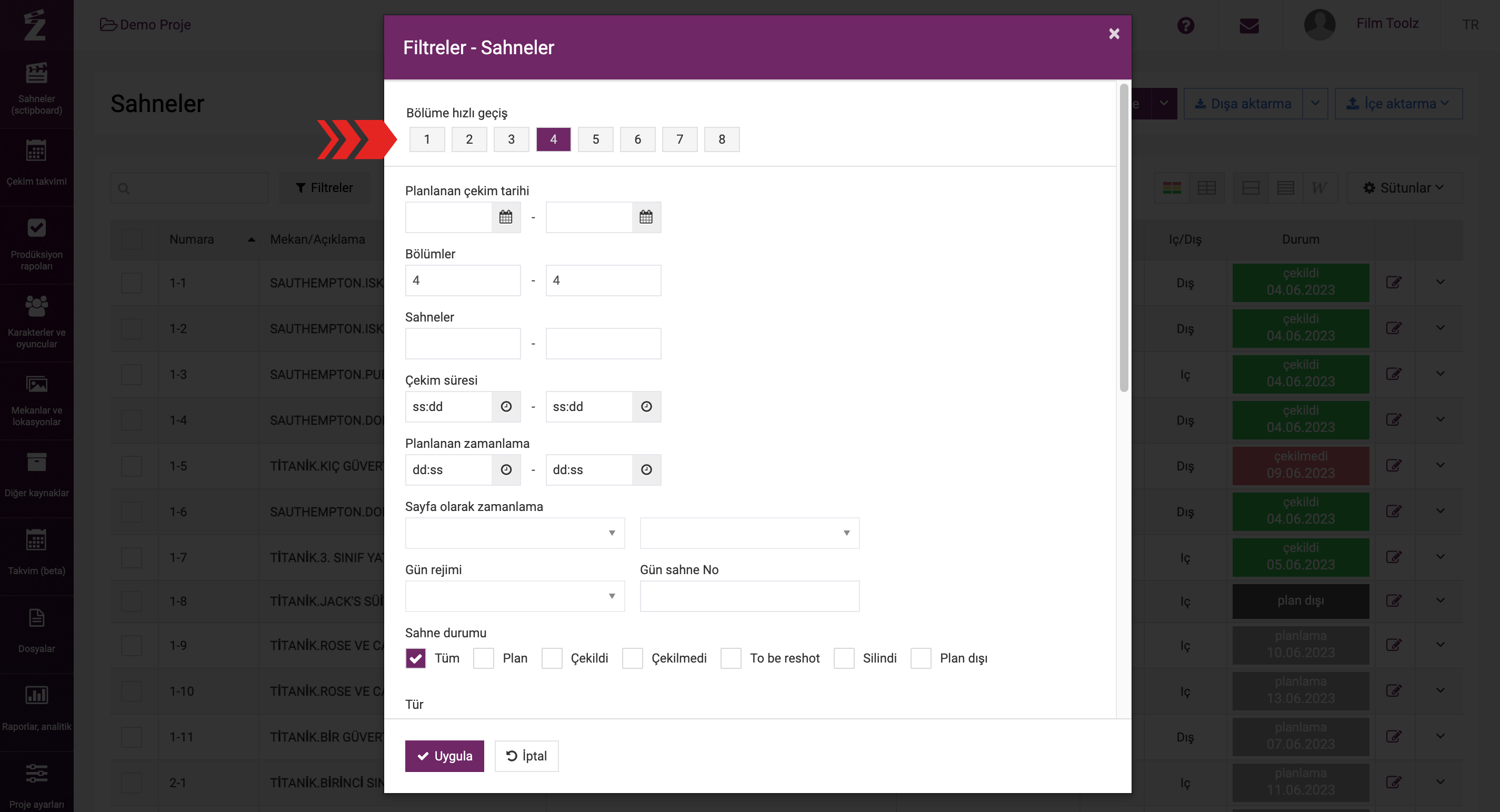The image size is (1500, 812).
Task: Uncheck the Tüm scene status checkbox
Action: [416, 658]
